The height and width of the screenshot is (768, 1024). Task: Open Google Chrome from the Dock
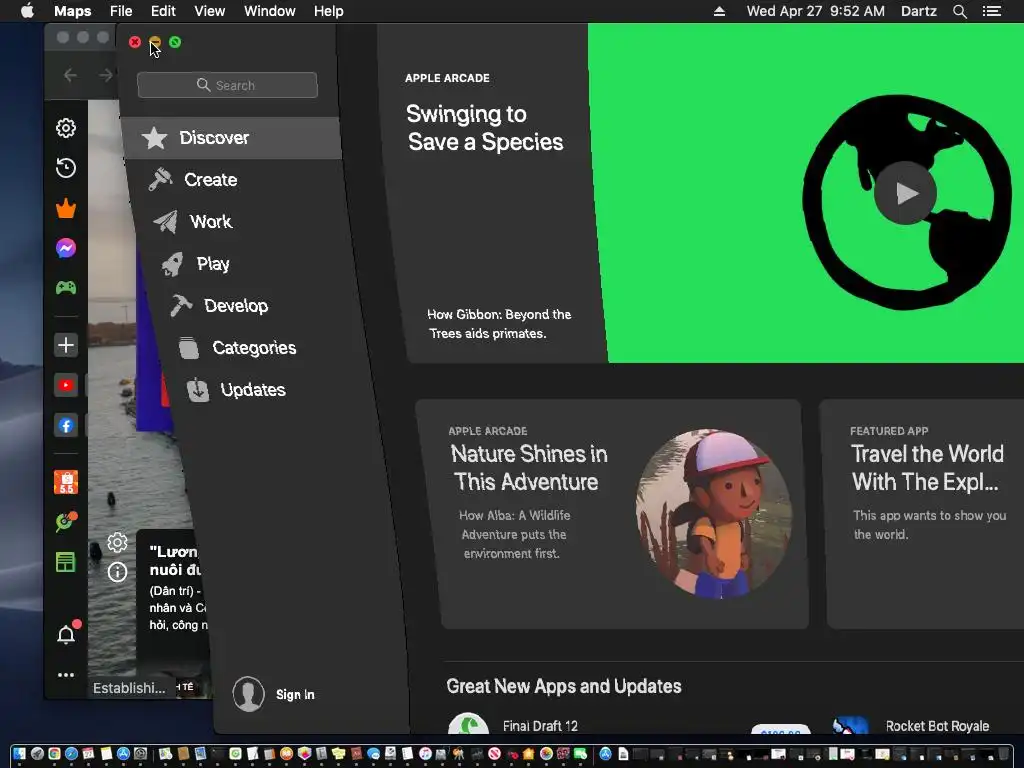click(x=54, y=754)
